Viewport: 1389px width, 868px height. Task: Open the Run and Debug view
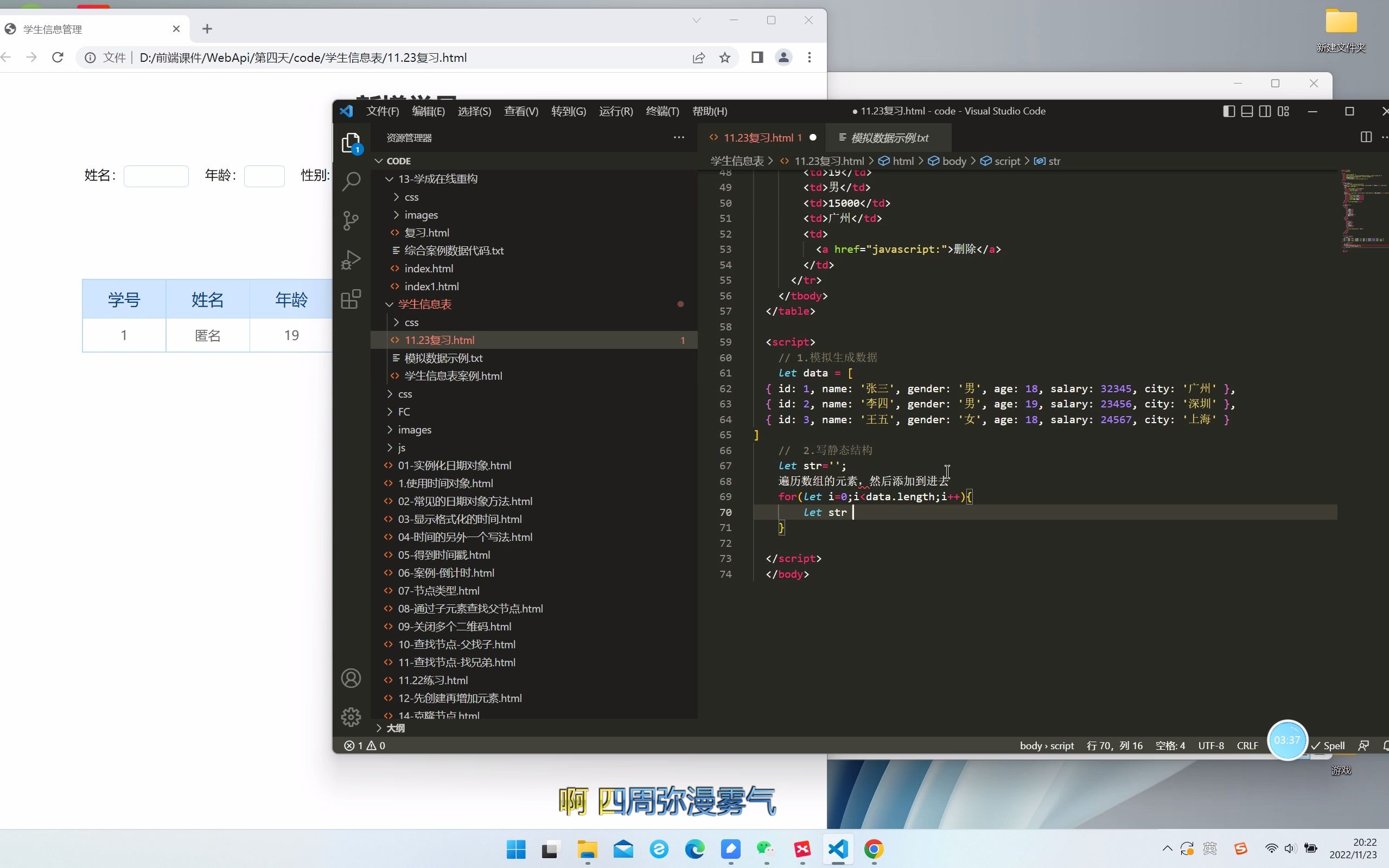coord(351,259)
